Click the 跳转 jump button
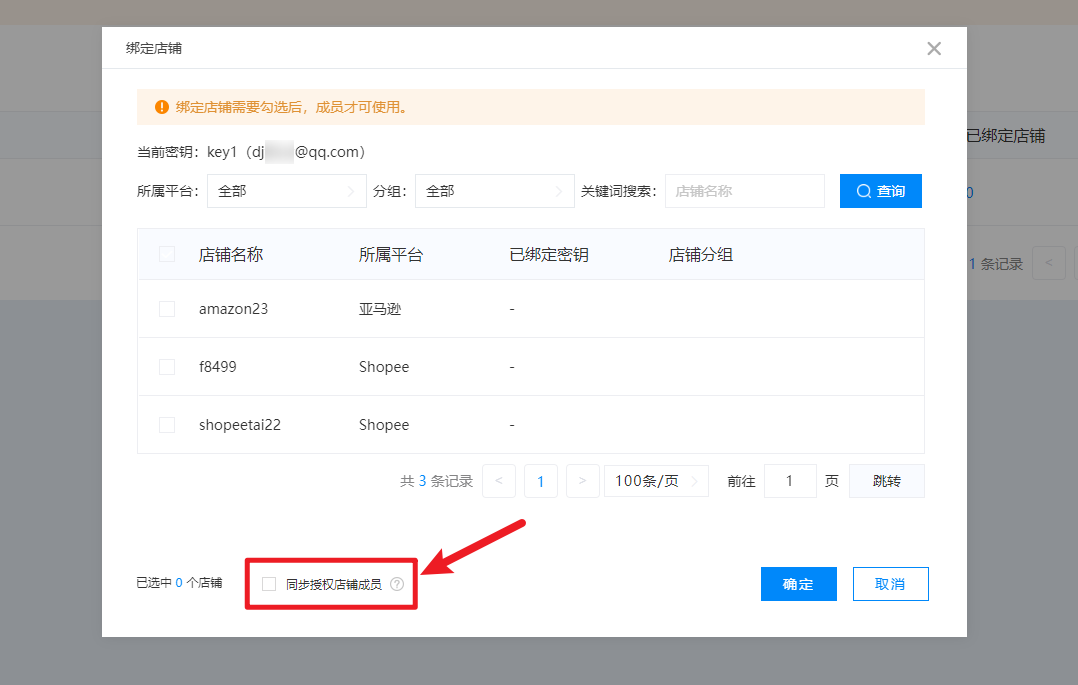The width and height of the screenshot is (1078, 685). point(886,481)
